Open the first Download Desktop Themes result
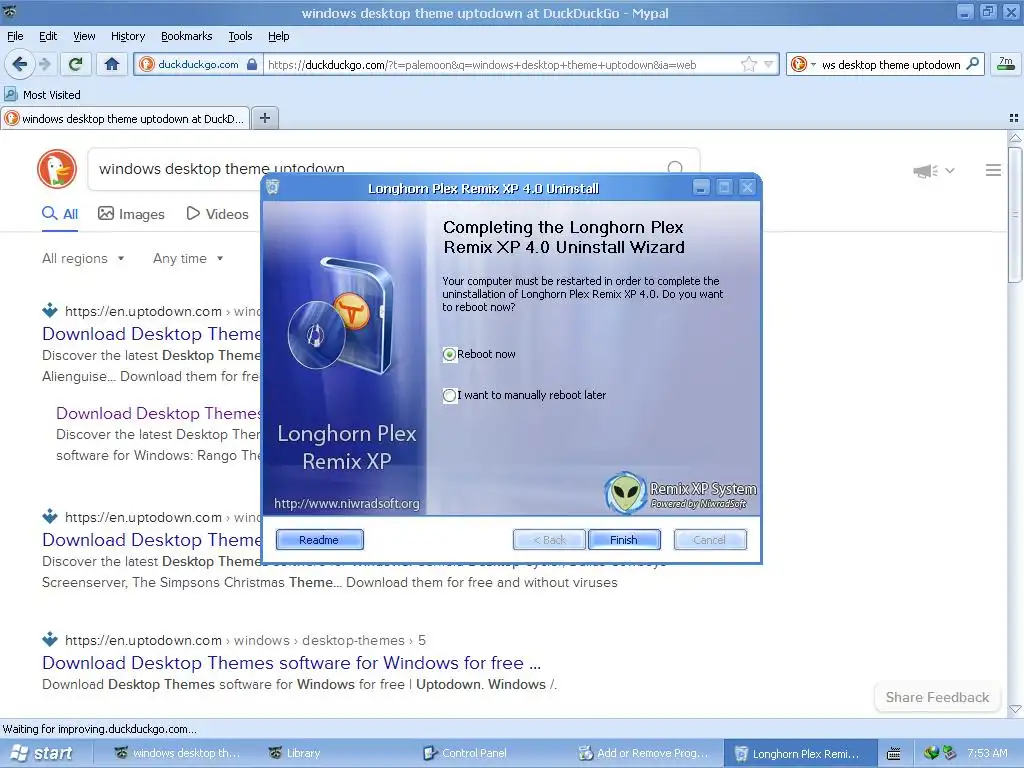Viewport: 1024px width, 768px height. [x=152, y=334]
